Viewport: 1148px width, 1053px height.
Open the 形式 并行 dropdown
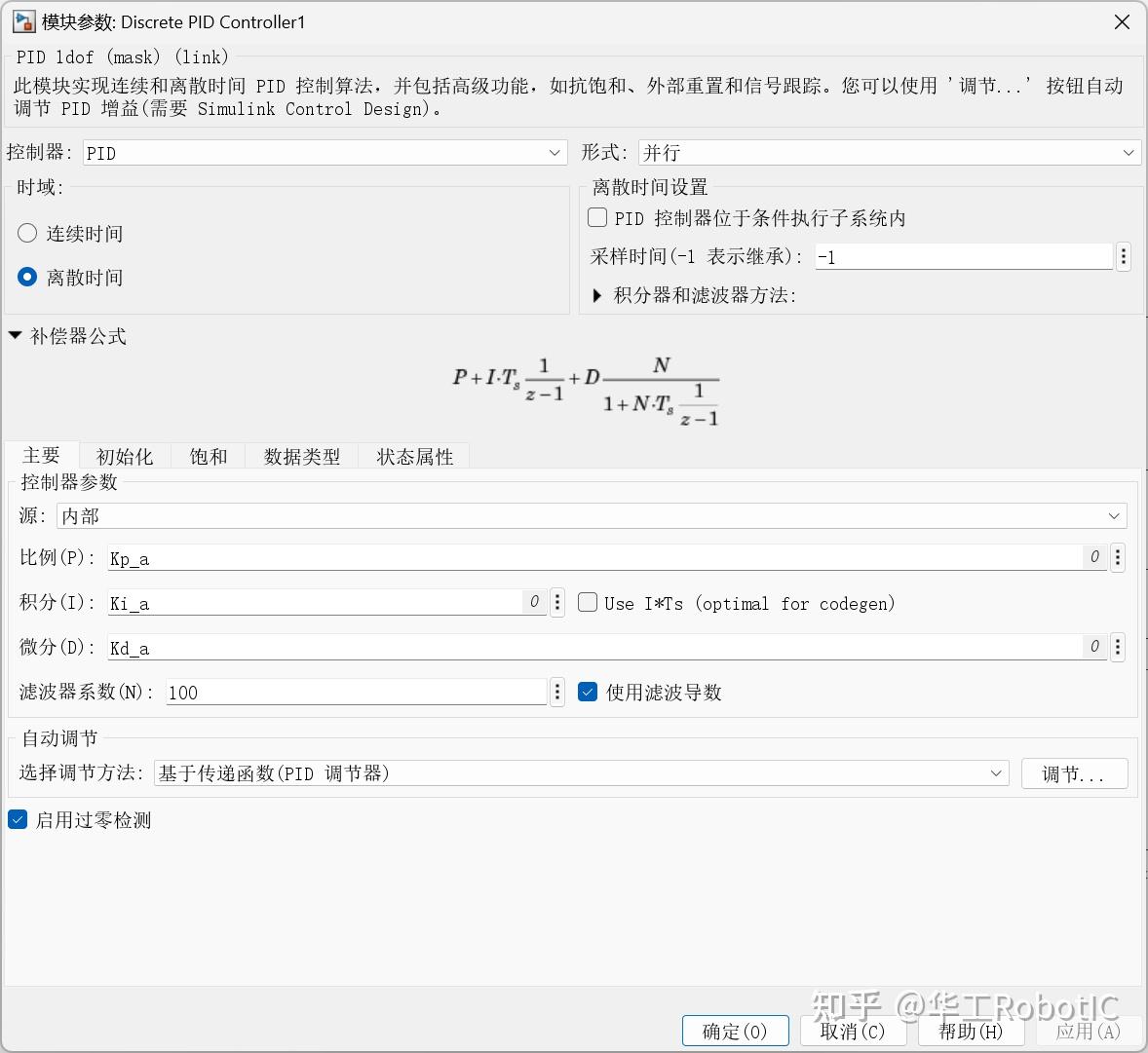[1127, 152]
